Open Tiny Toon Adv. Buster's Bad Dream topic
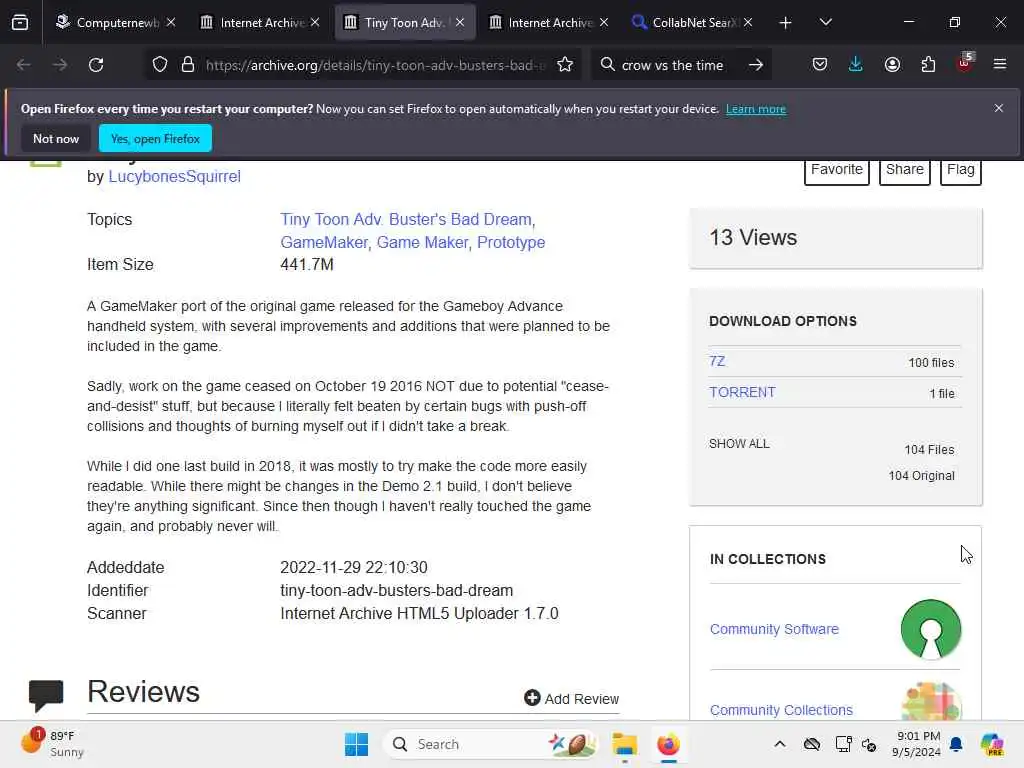1024x768 pixels. pos(407,219)
